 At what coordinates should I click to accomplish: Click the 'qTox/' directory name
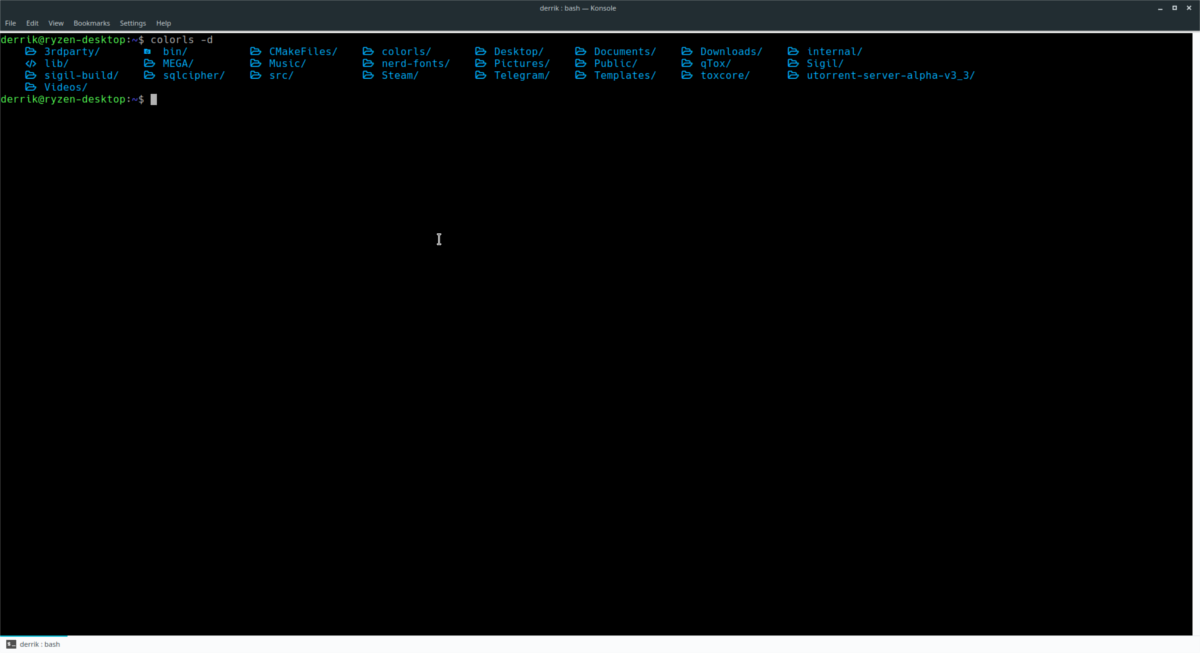pos(716,64)
